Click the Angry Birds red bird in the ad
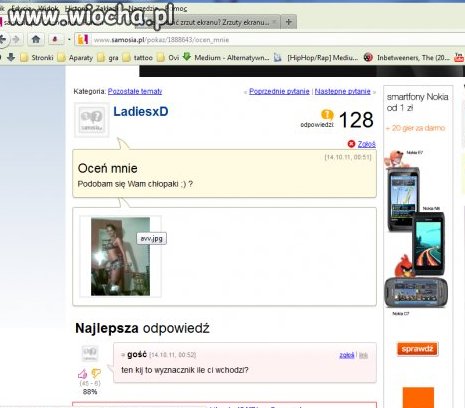The height and width of the screenshot is (408, 465). (x=404, y=266)
